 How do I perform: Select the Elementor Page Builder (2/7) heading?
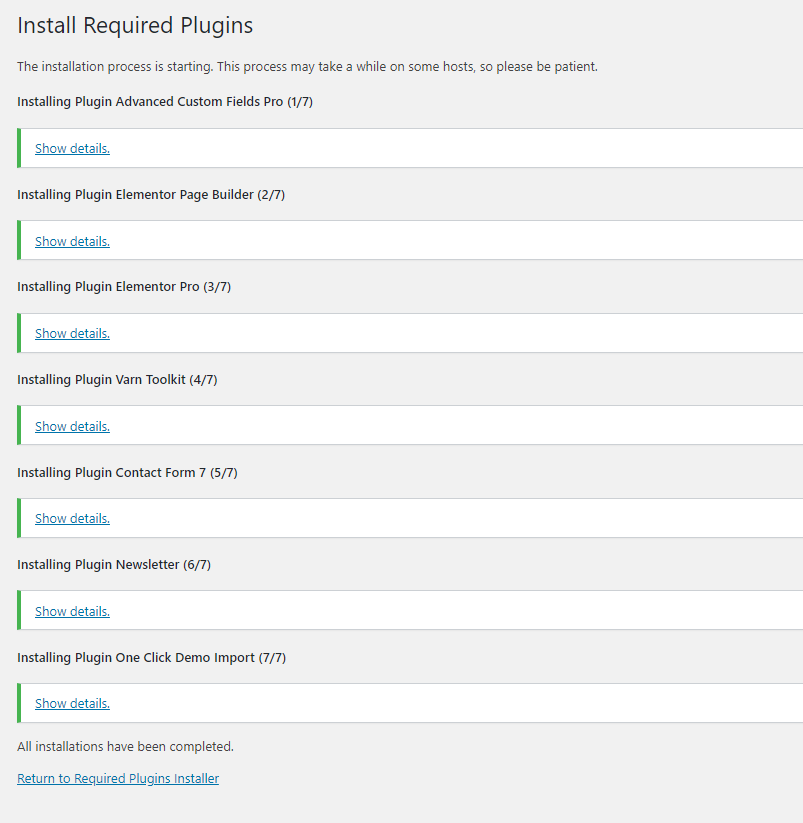151,194
